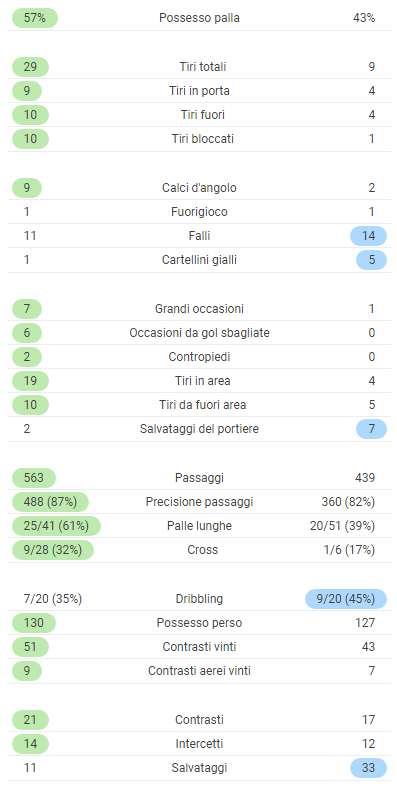Select the Cross 9/28 (32%) badge
This screenshot has width=397, height=793.
point(53,550)
